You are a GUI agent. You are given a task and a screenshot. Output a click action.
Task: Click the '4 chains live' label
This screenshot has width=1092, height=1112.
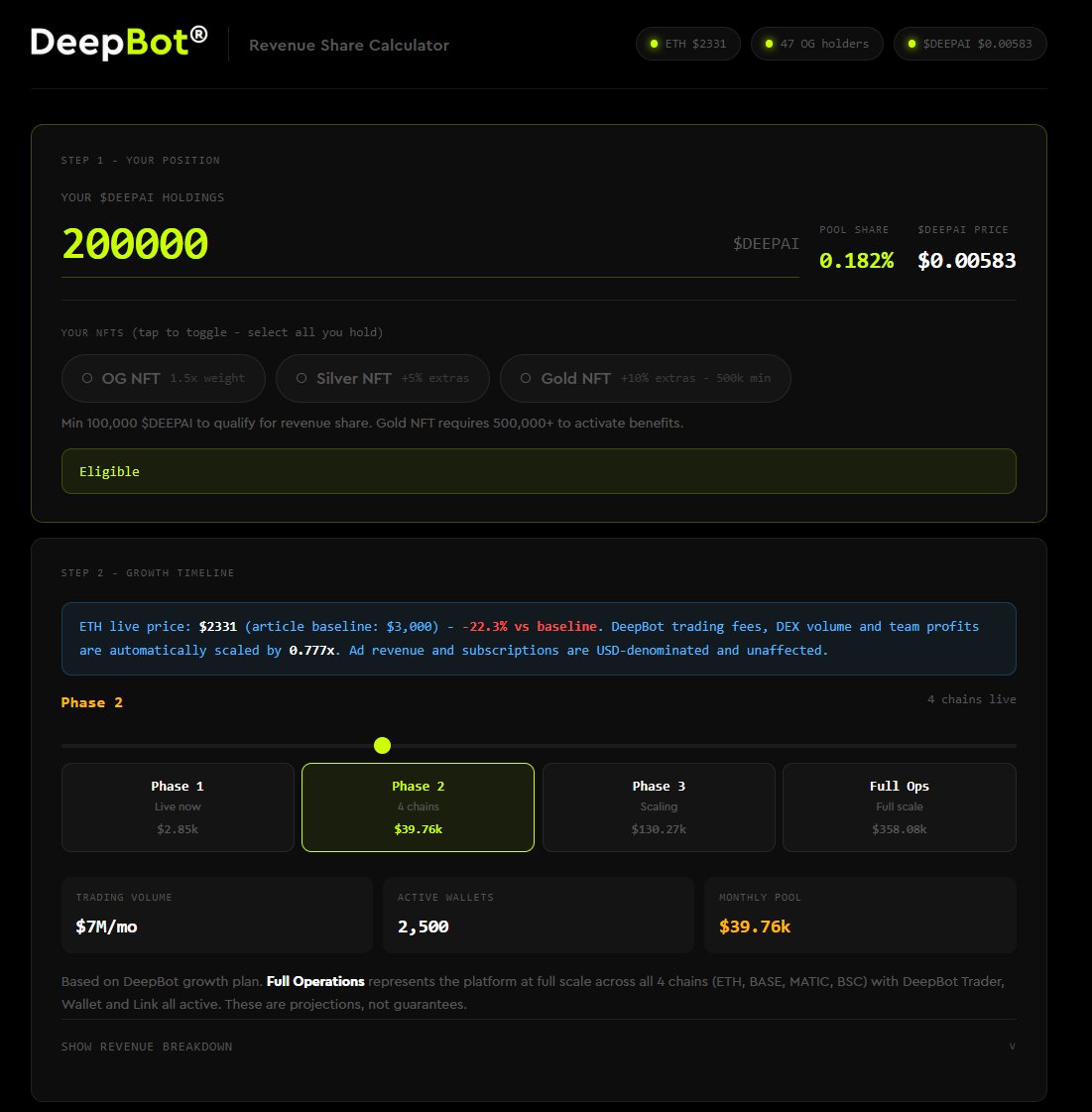pos(971,699)
